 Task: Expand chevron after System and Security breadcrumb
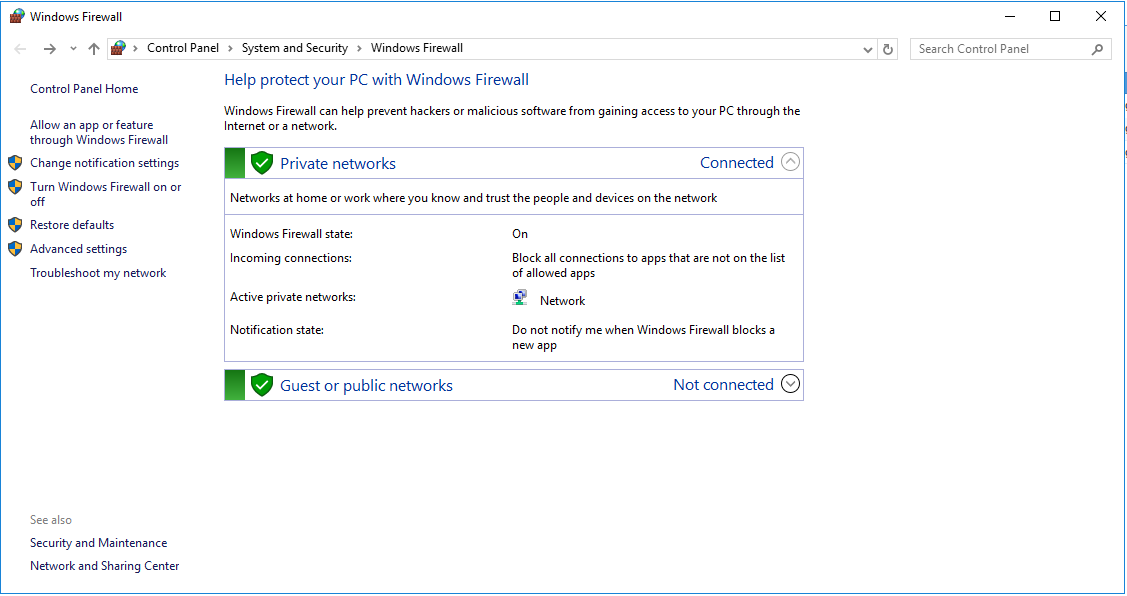[359, 49]
